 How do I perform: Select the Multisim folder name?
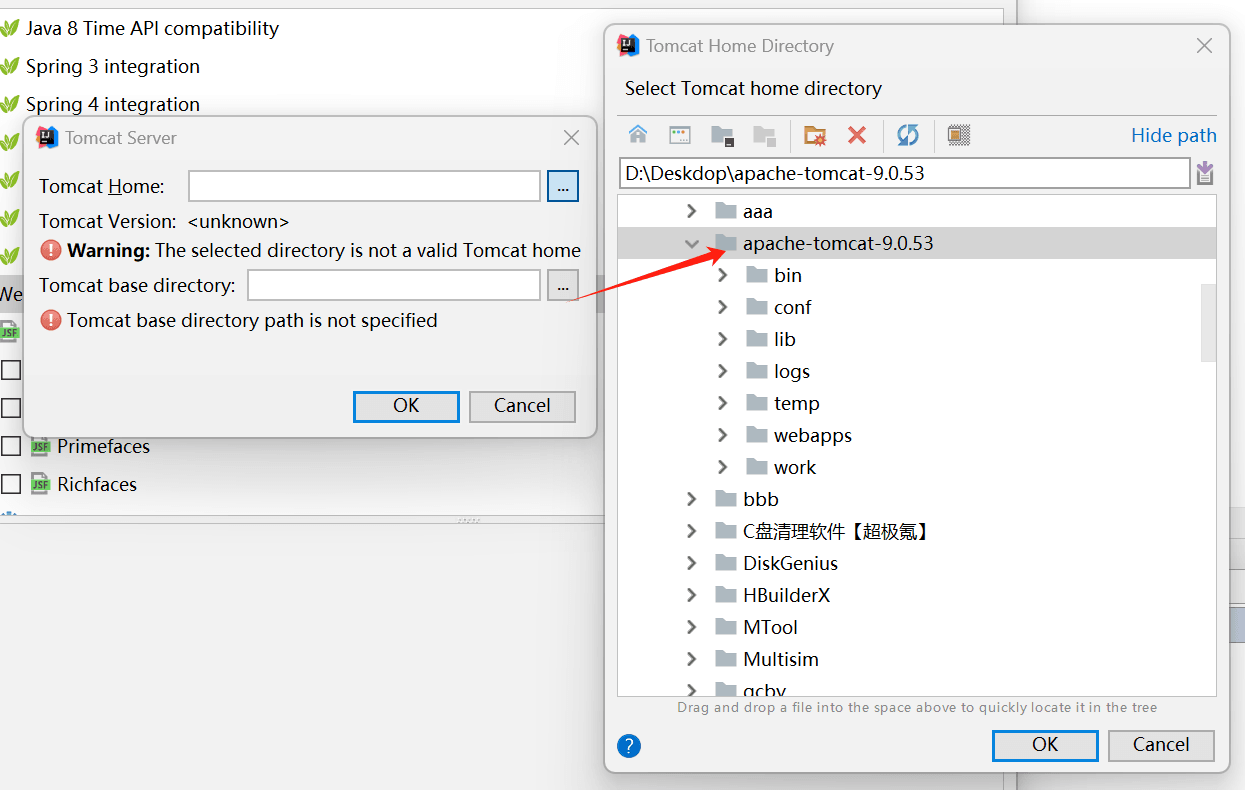point(781,659)
